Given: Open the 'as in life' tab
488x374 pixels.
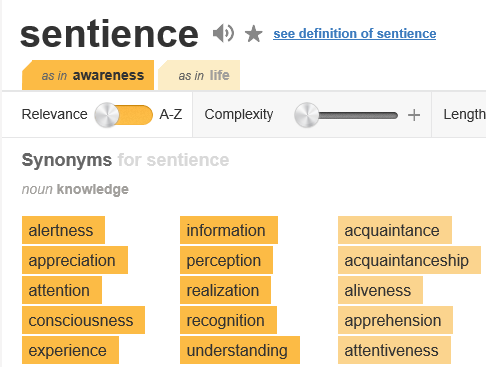Looking at the screenshot, I should click(199, 75).
